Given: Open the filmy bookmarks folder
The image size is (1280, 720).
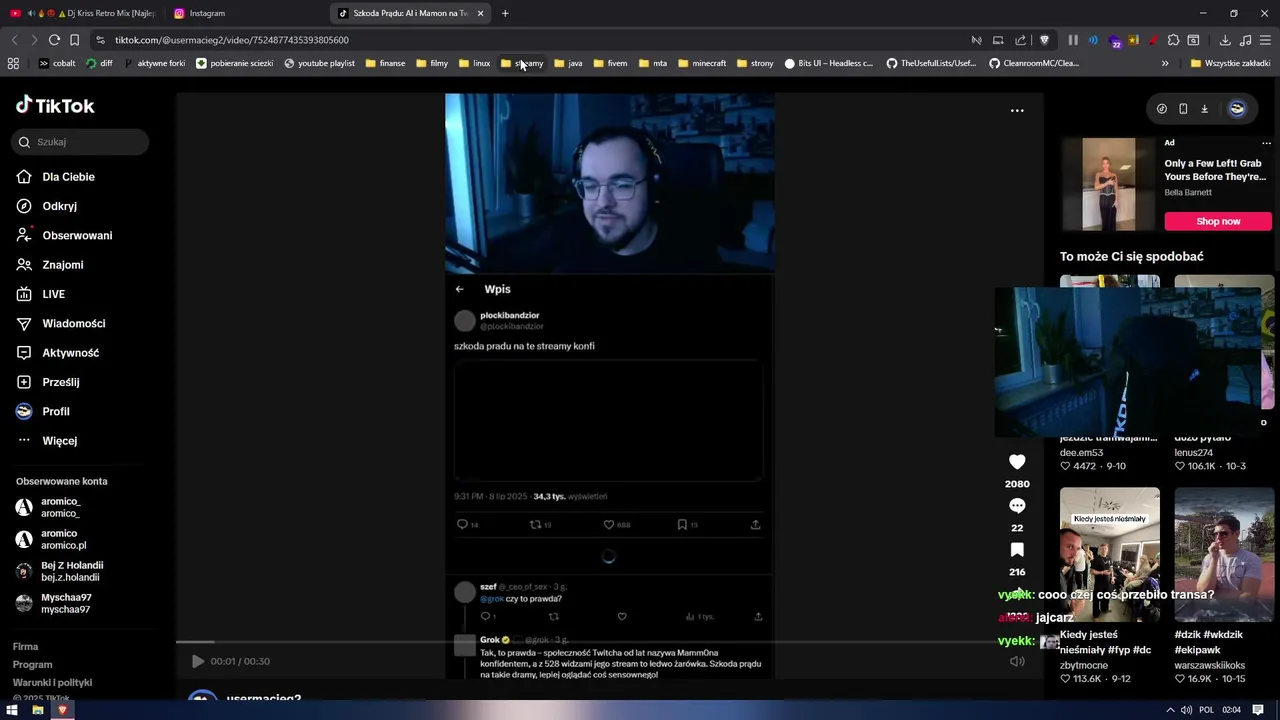Looking at the screenshot, I should (432, 63).
